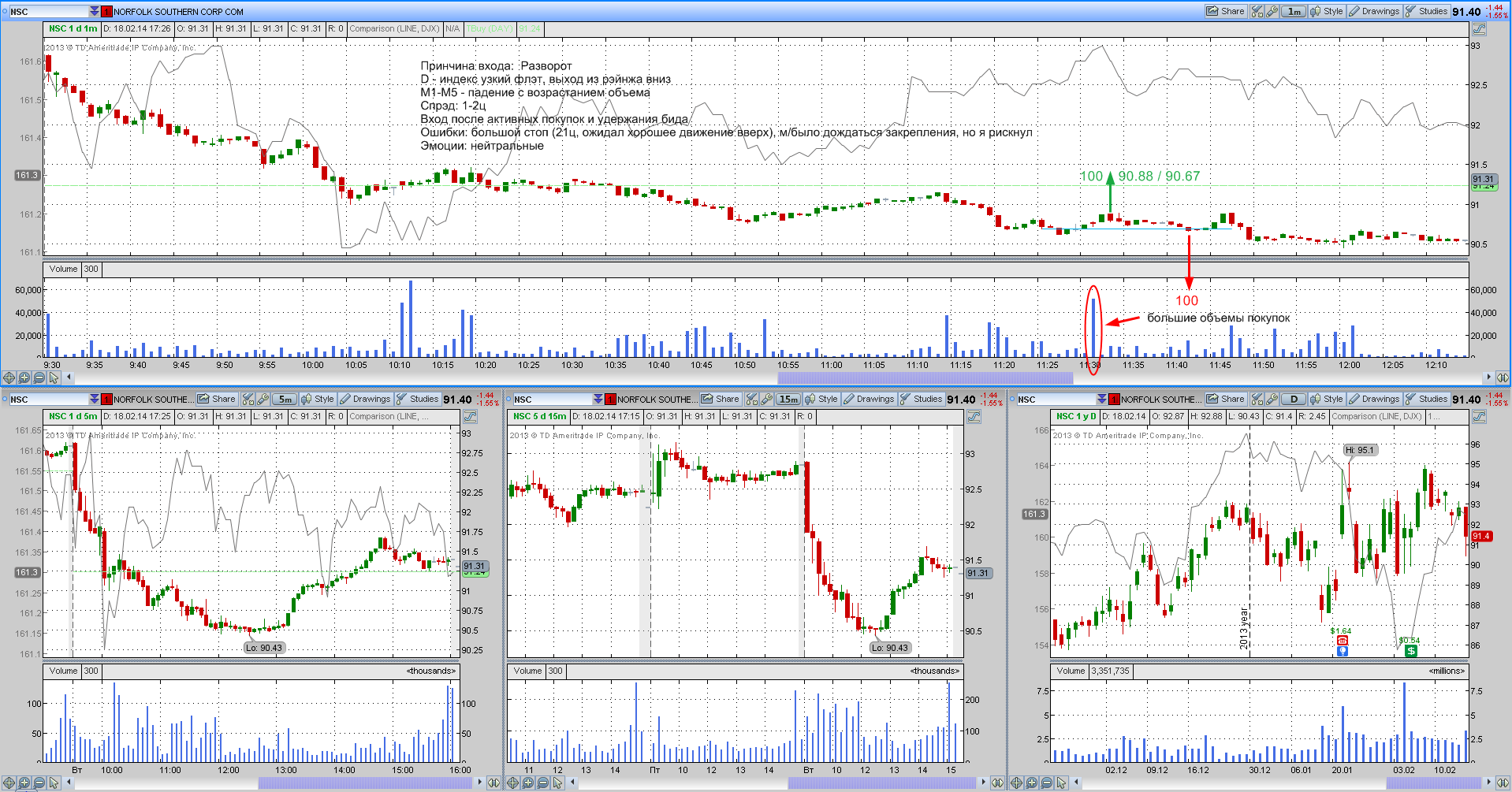Viewport: 1512px width, 792px height.
Task: Select pointer tool under top chart
Action: pyautogui.click(x=54, y=377)
